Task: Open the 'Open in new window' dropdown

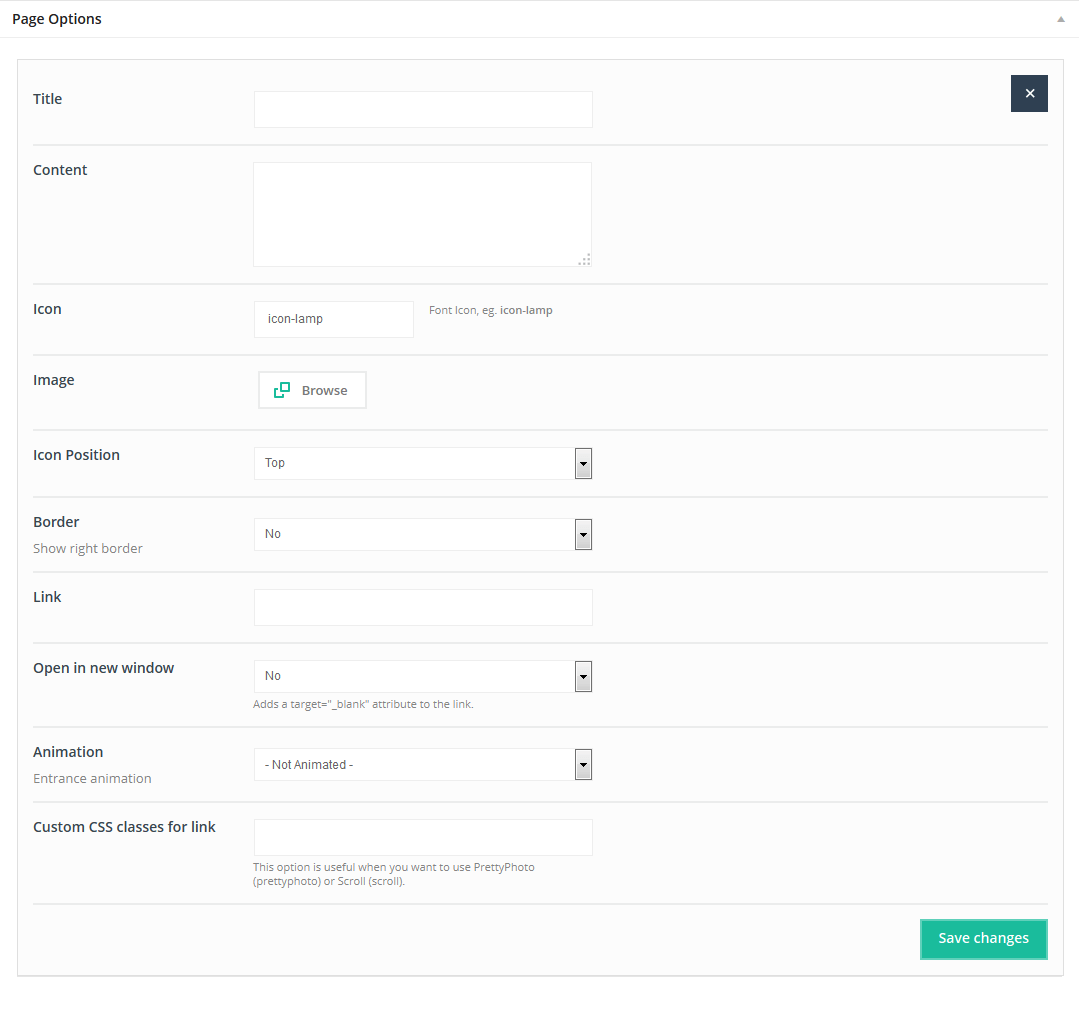Action: point(422,676)
